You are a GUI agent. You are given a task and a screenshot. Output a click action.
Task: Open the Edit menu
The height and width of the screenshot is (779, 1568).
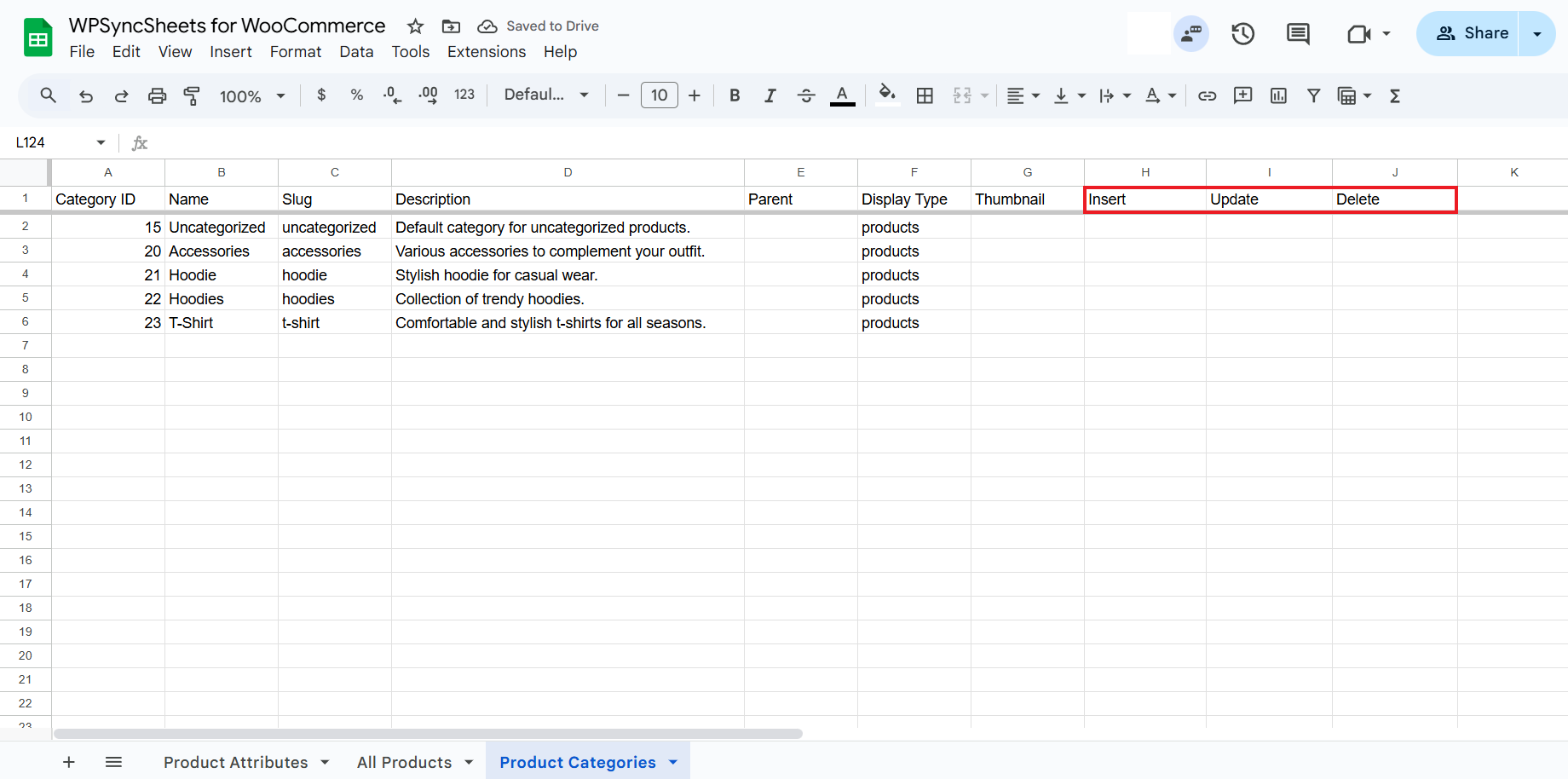click(x=126, y=52)
